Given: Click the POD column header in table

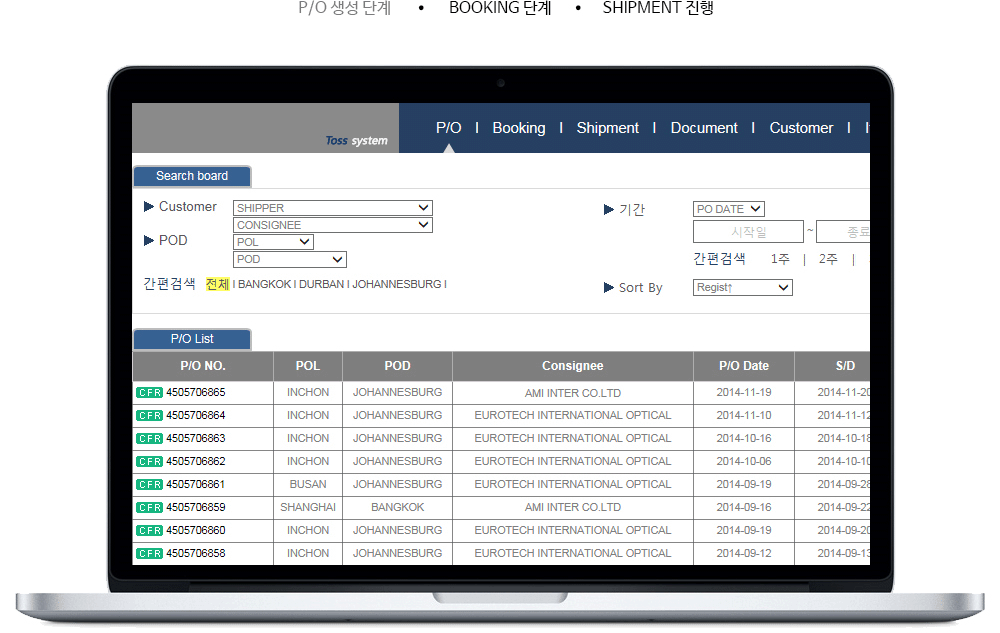Looking at the screenshot, I should pos(397,366).
